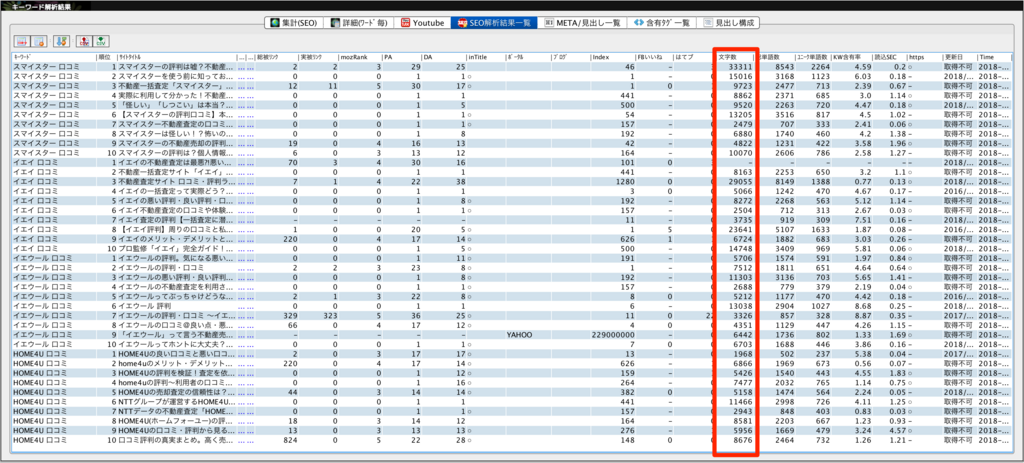
Task: Select row 口コミ評判の真実まとめ。高く売
Action: click(x=511, y=439)
